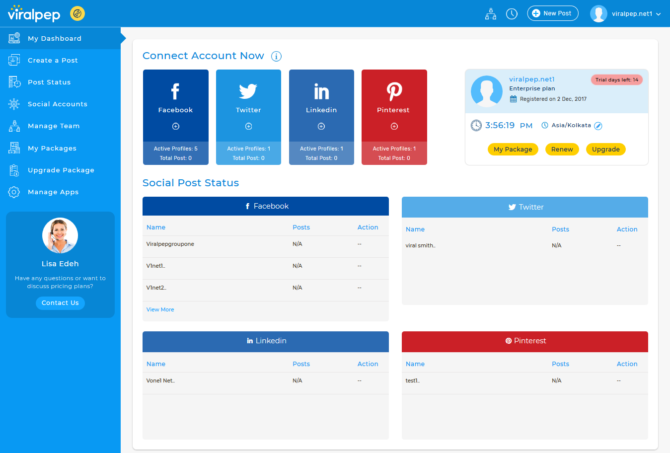Open Manage Apps in the sidebar

pyautogui.click(x=60, y=192)
